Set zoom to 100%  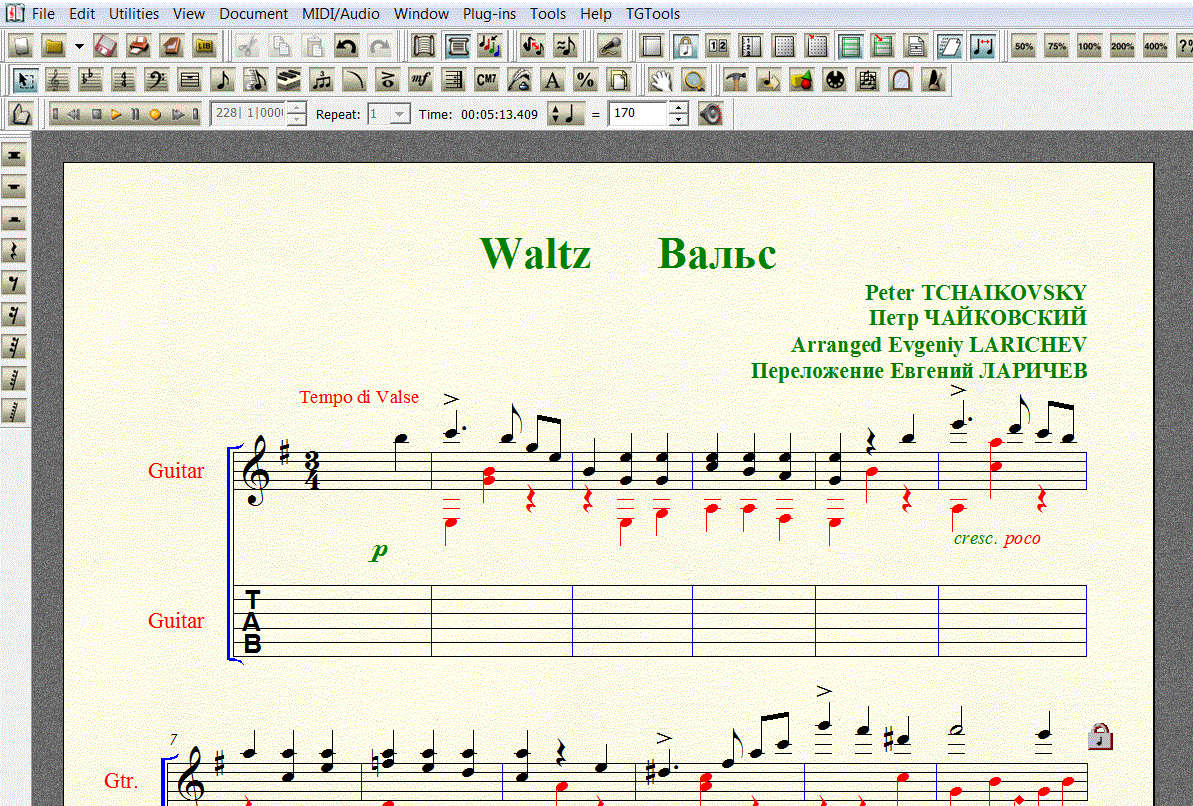(1090, 46)
